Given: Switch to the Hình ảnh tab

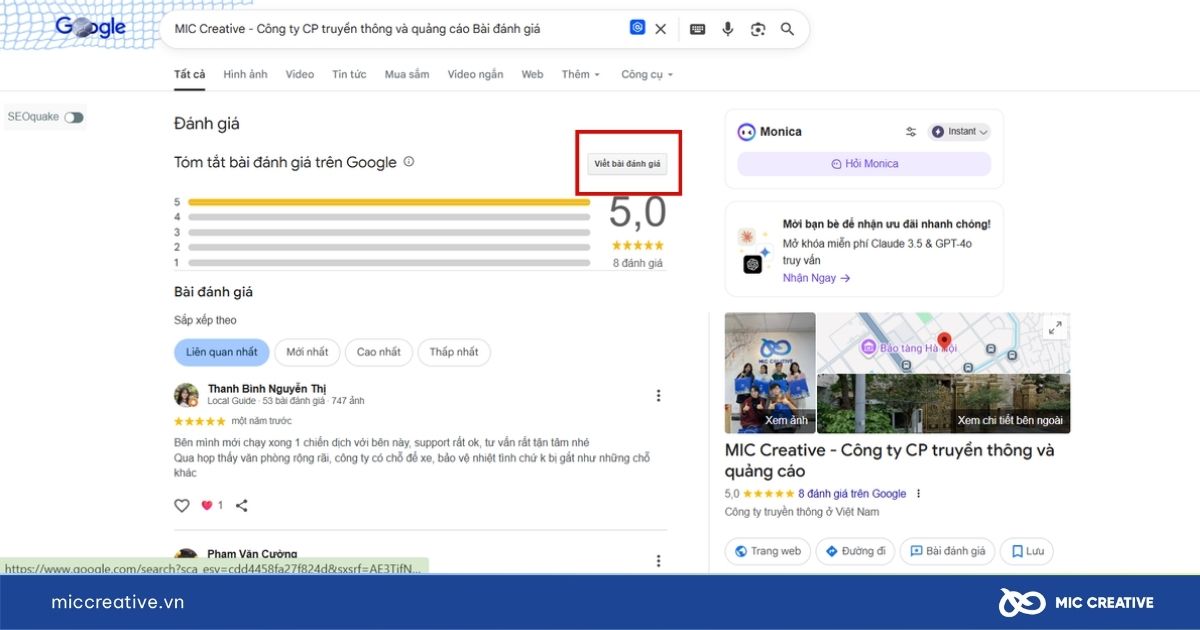Looking at the screenshot, I should 245,75.
